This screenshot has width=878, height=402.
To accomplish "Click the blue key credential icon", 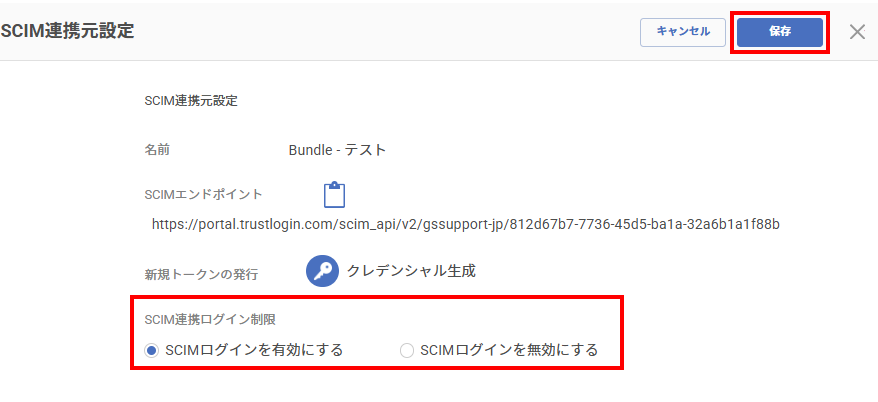I will point(322,271).
